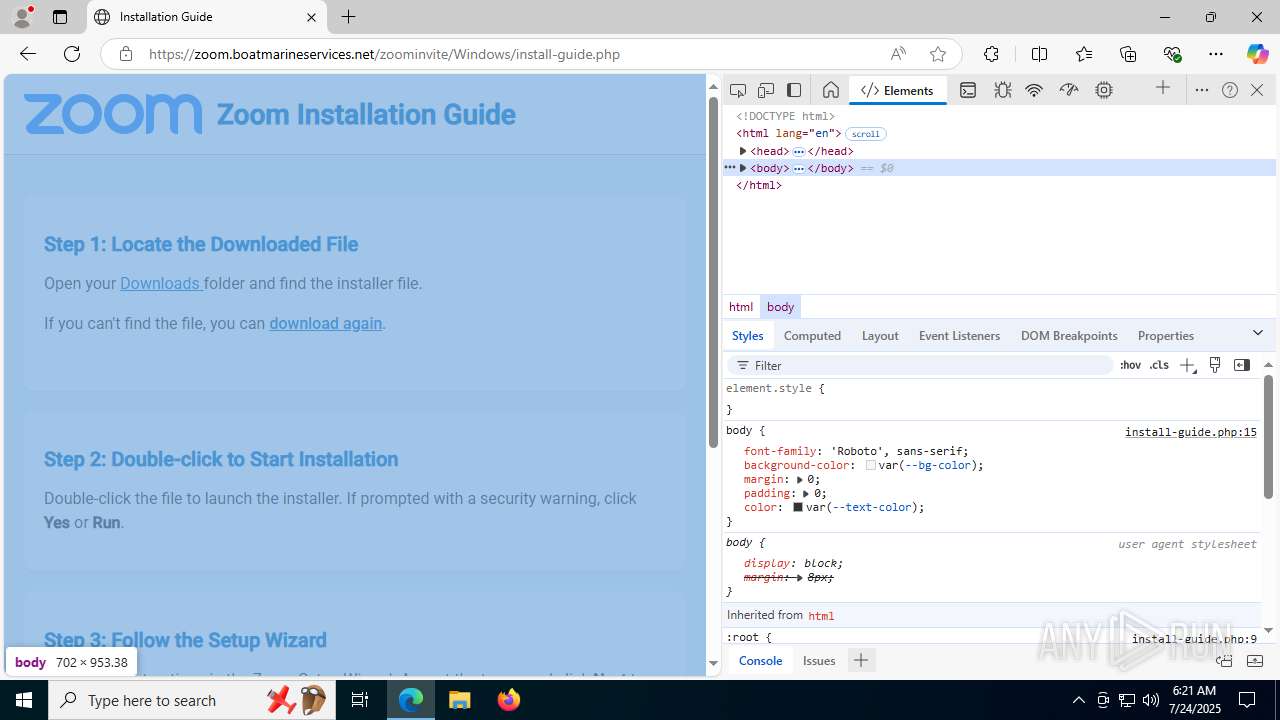Click the address bar URL
The width and height of the screenshot is (1280, 720).
[385, 54]
